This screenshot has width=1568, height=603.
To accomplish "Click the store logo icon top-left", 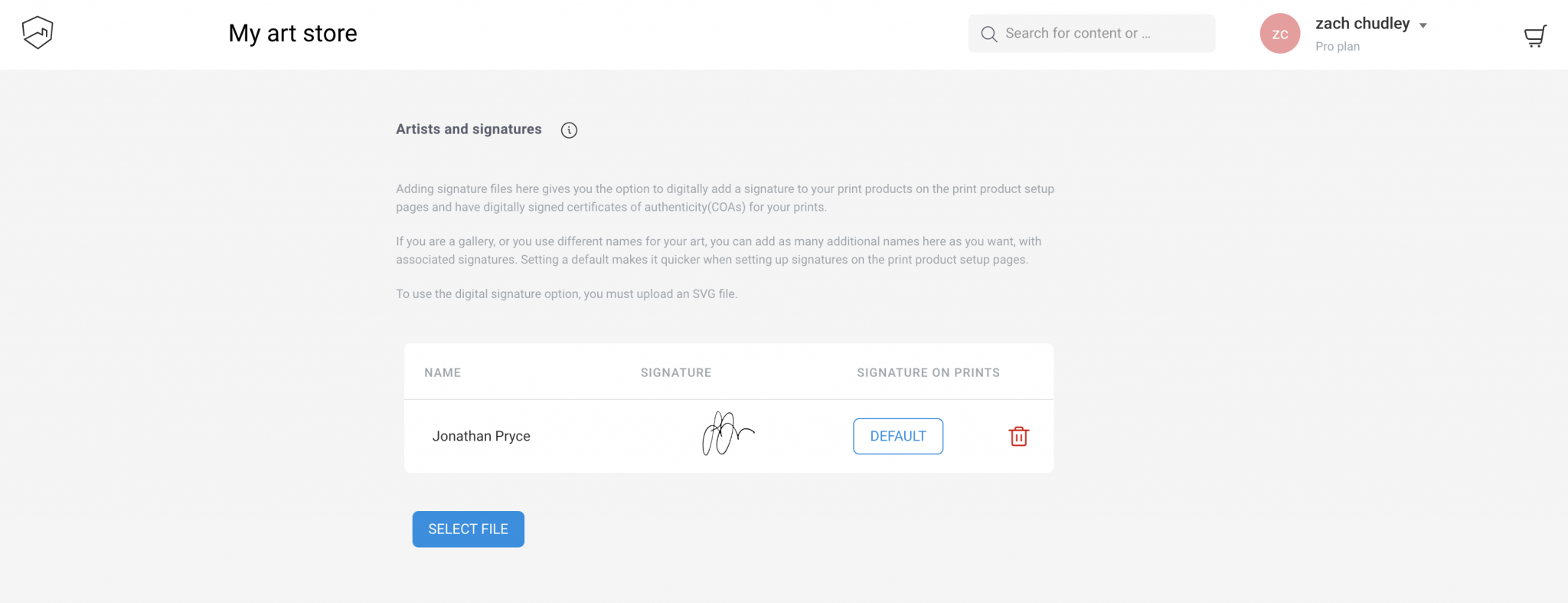I will point(37,32).
